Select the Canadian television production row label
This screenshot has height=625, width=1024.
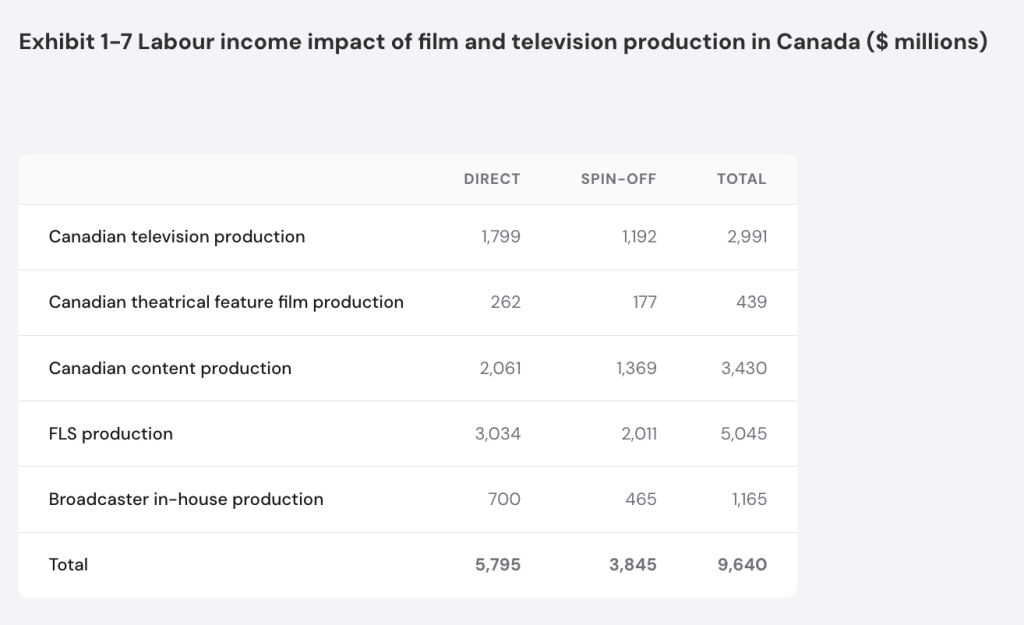[x=177, y=237]
